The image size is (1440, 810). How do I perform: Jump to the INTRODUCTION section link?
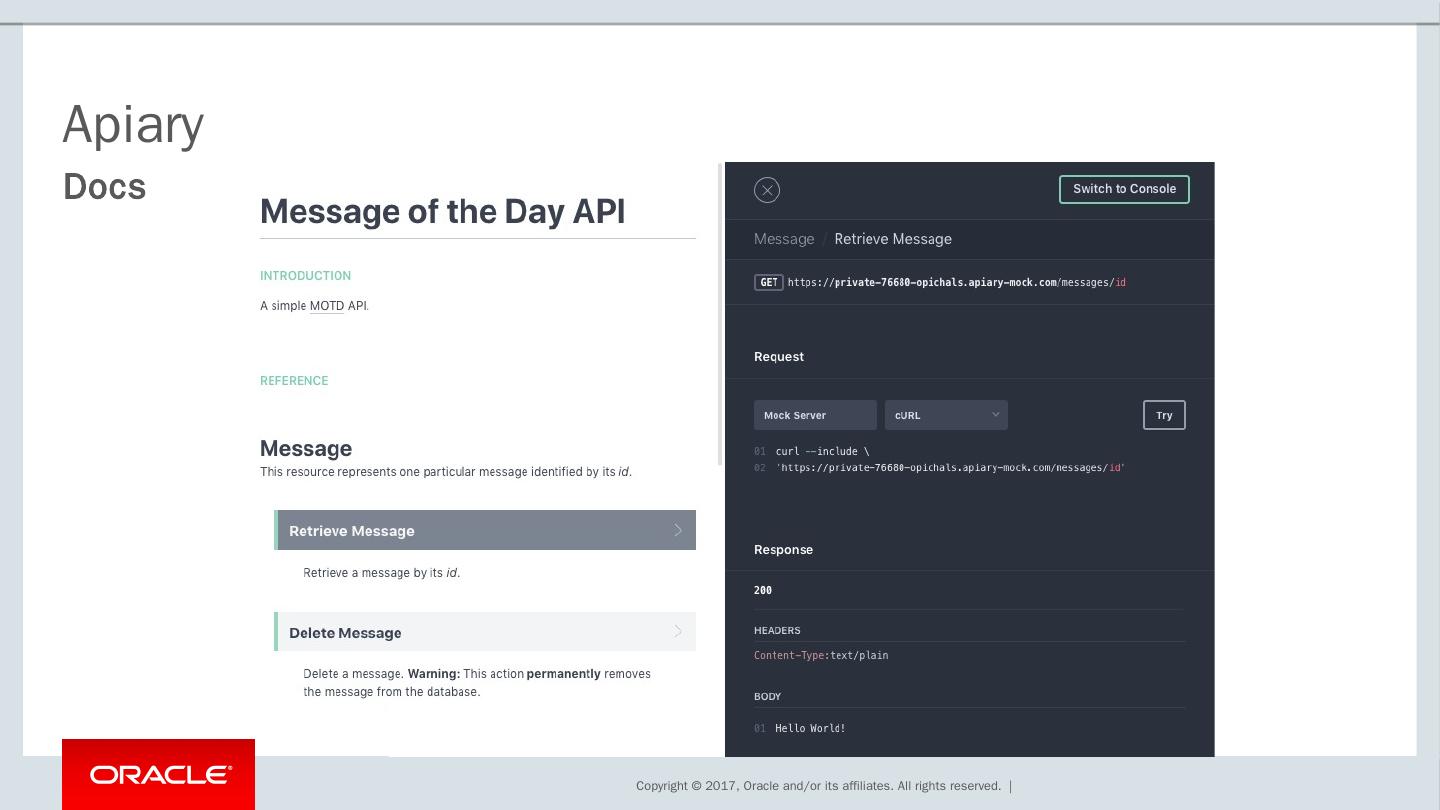tap(305, 276)
